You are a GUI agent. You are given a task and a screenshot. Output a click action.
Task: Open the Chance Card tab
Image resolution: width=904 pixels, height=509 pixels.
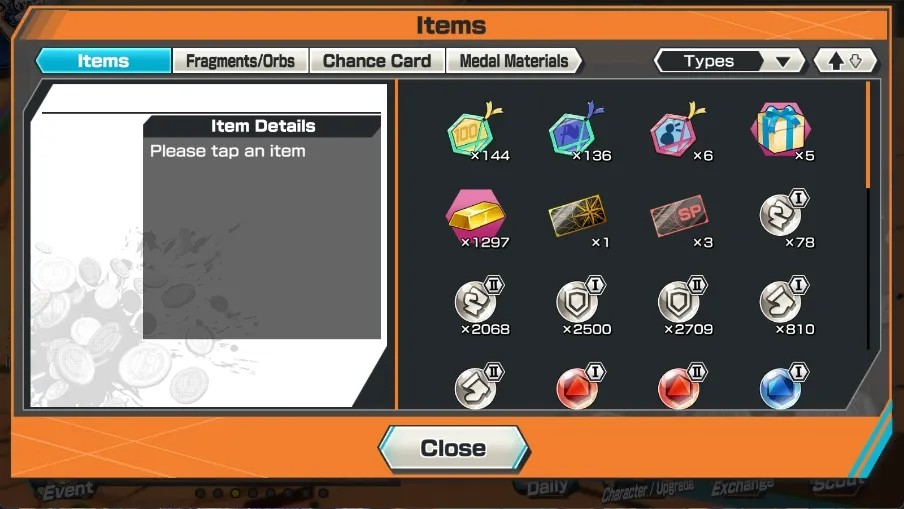[377, 61]
